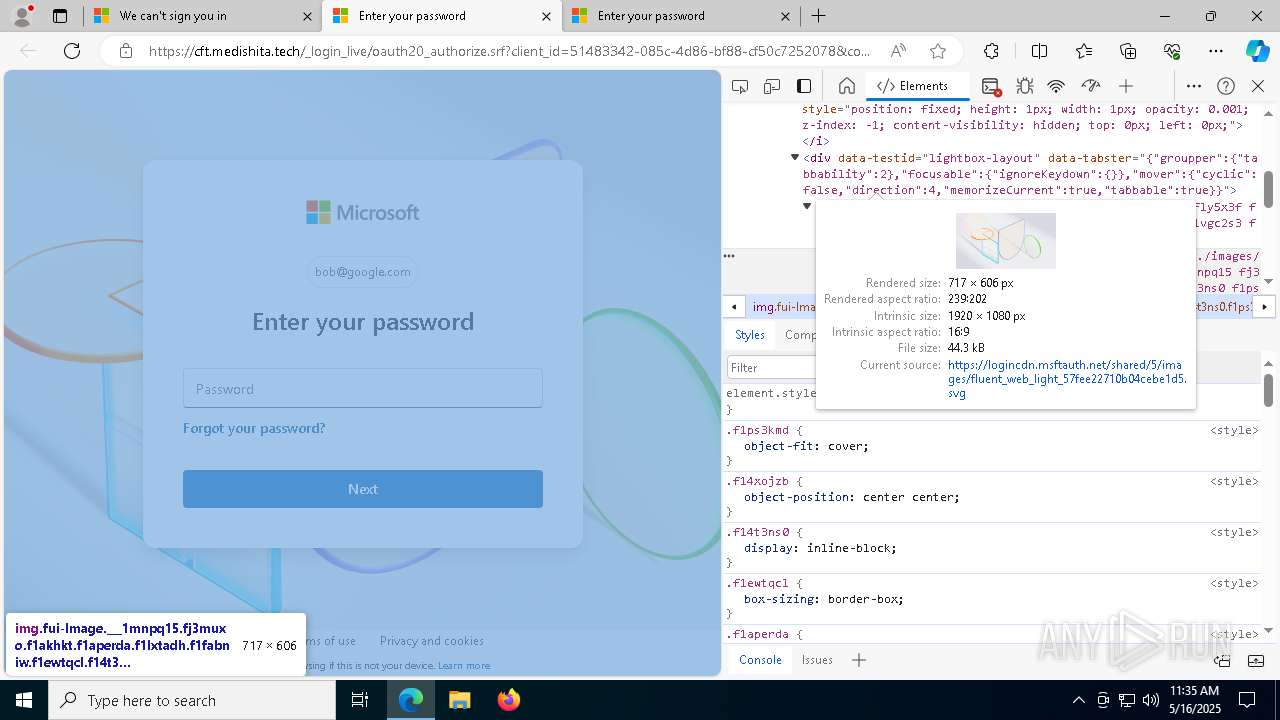1280x720 pixels.
Task: Add this page to favorites star
Action: (938, 51)
